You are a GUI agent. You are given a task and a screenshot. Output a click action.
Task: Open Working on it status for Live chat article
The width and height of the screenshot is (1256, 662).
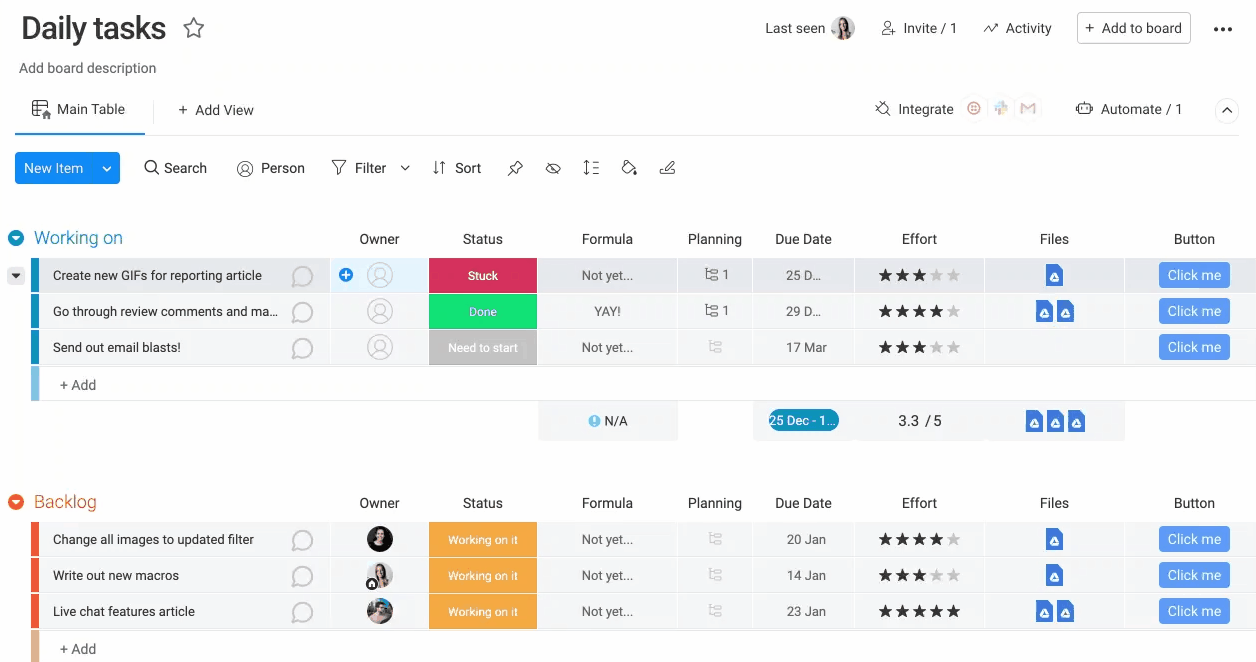pos(483,612)
